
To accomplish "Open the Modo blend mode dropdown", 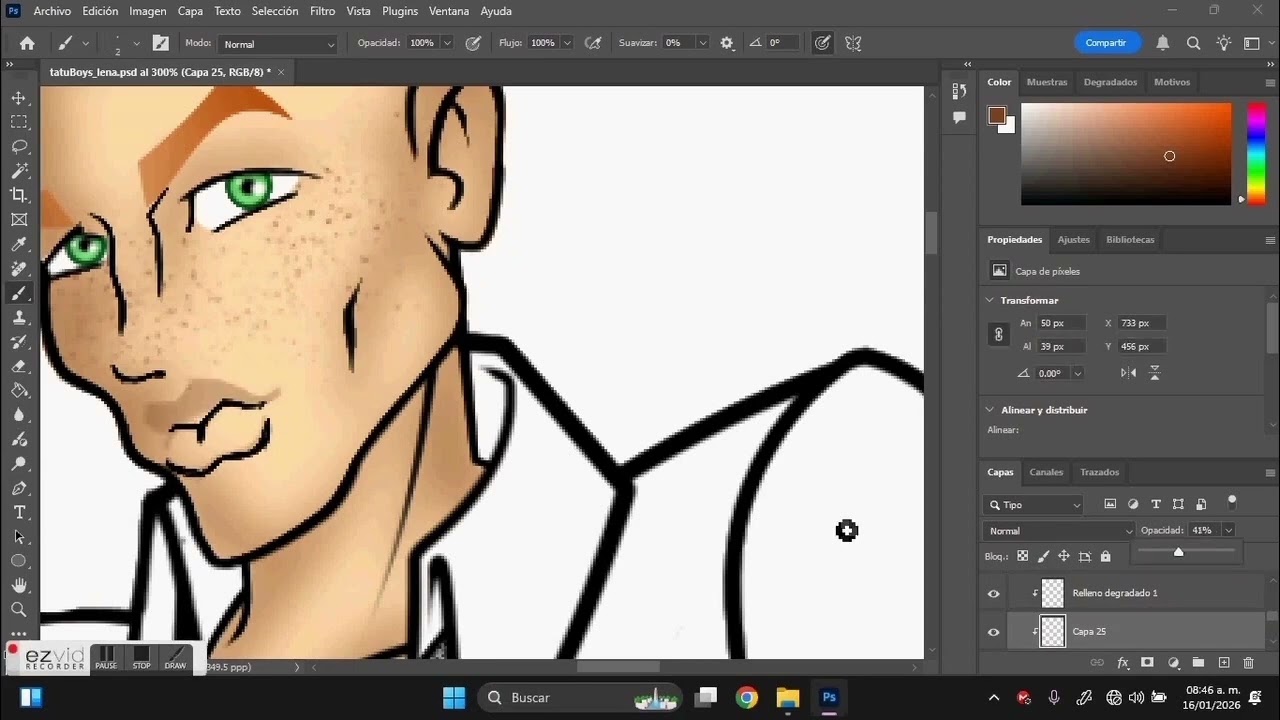I will (277, 44).
